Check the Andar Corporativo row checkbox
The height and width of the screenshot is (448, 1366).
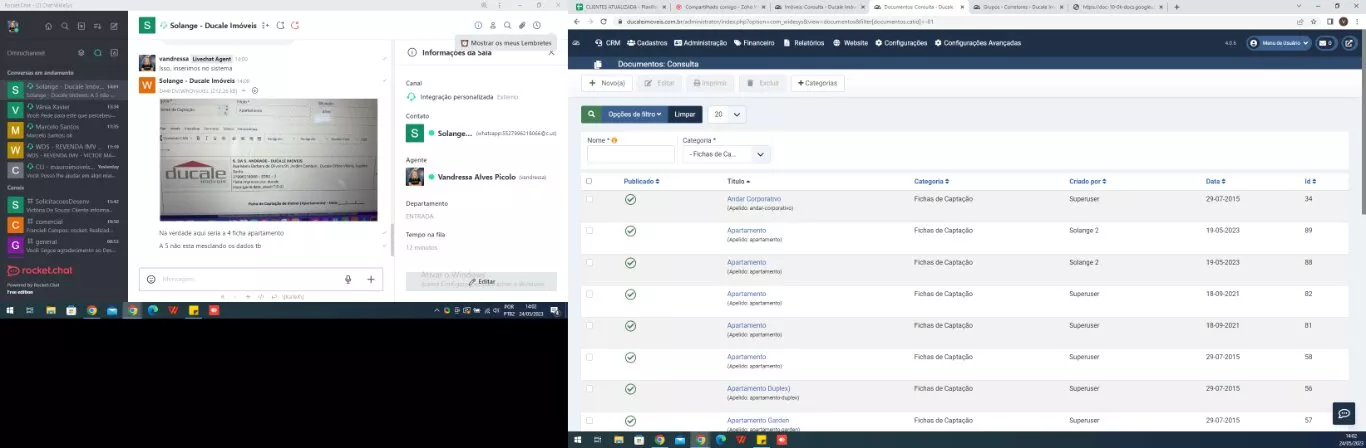[x=589, y=200]
